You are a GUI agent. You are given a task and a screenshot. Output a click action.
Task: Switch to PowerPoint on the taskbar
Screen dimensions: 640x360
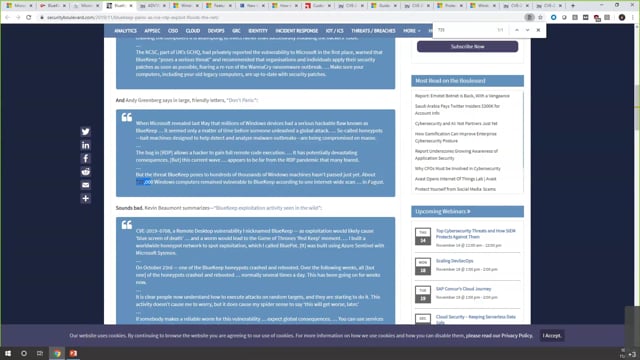73,353
